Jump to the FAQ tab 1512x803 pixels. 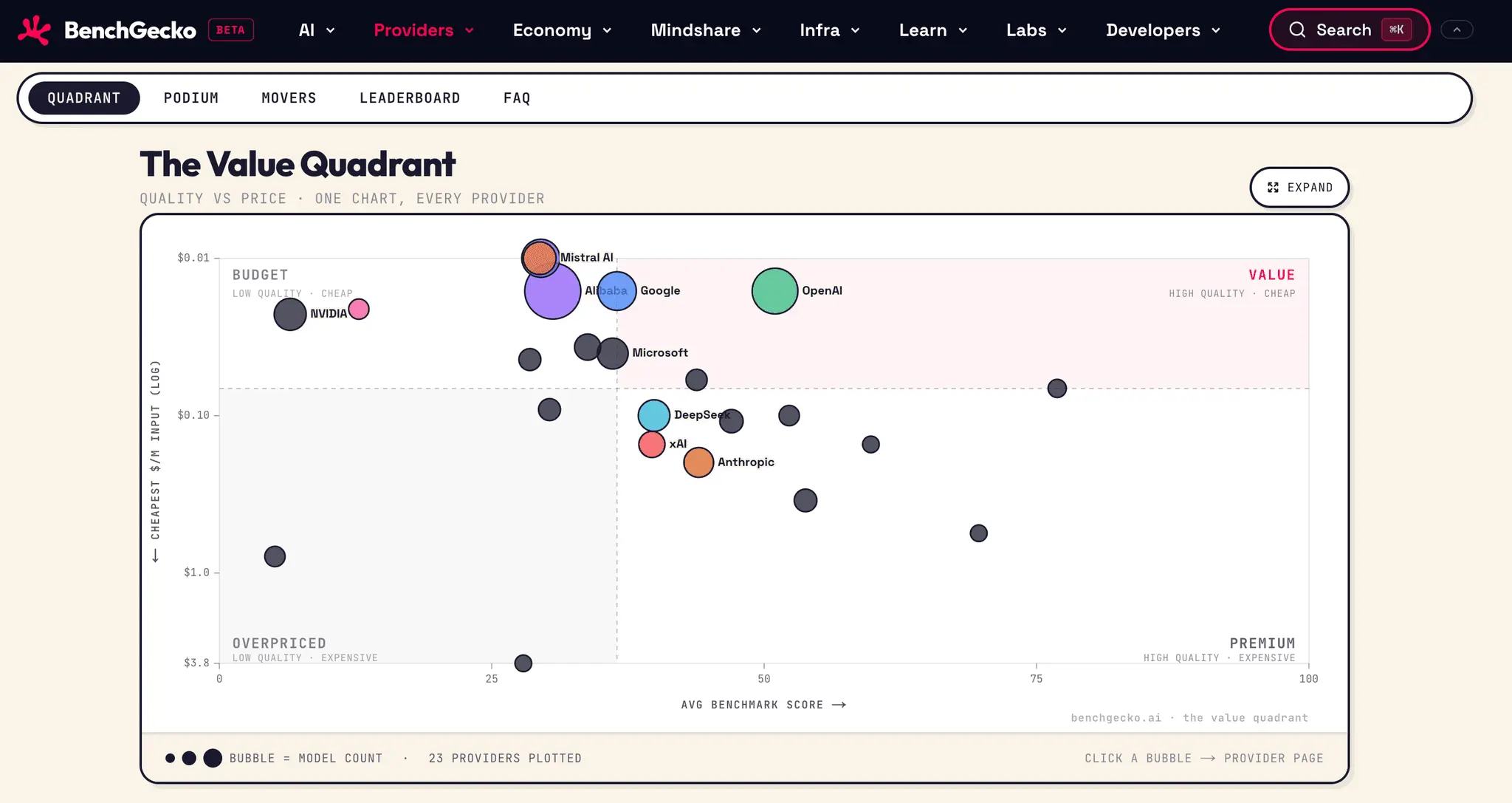click(x=517, y=98)
